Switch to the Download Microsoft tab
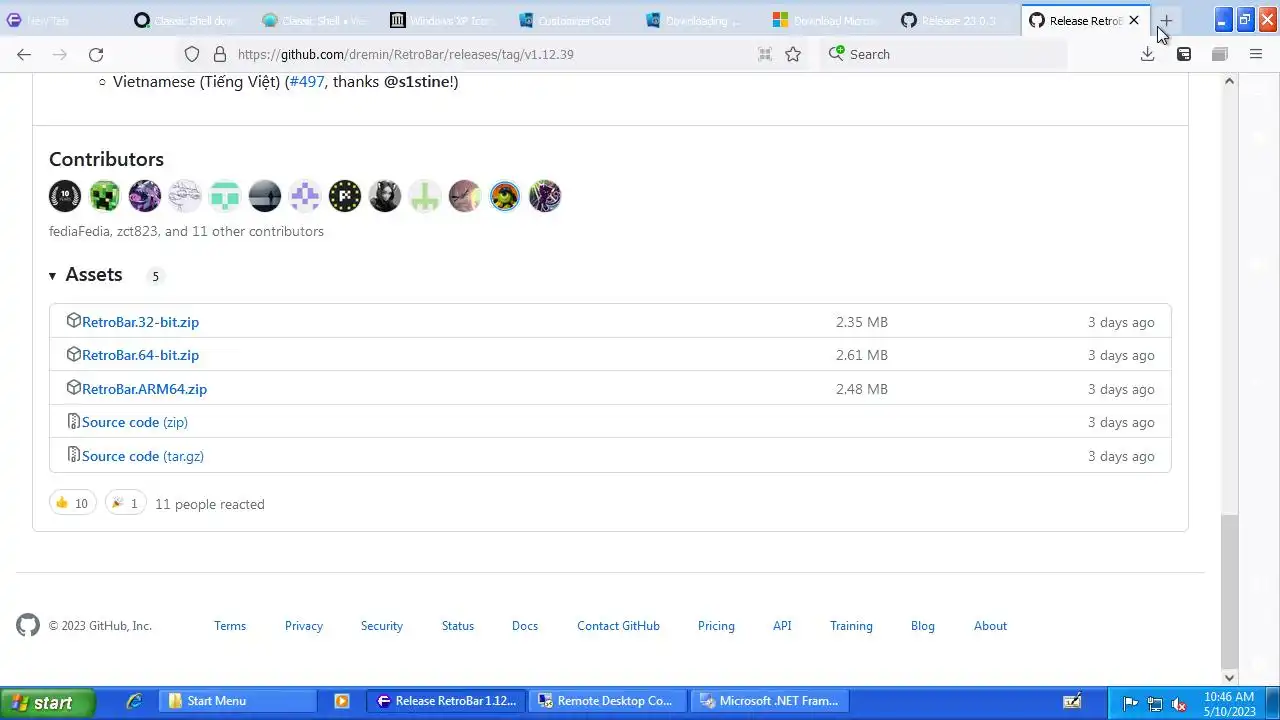The width and height of the screenshot is (1280, 720). point(826,20)
